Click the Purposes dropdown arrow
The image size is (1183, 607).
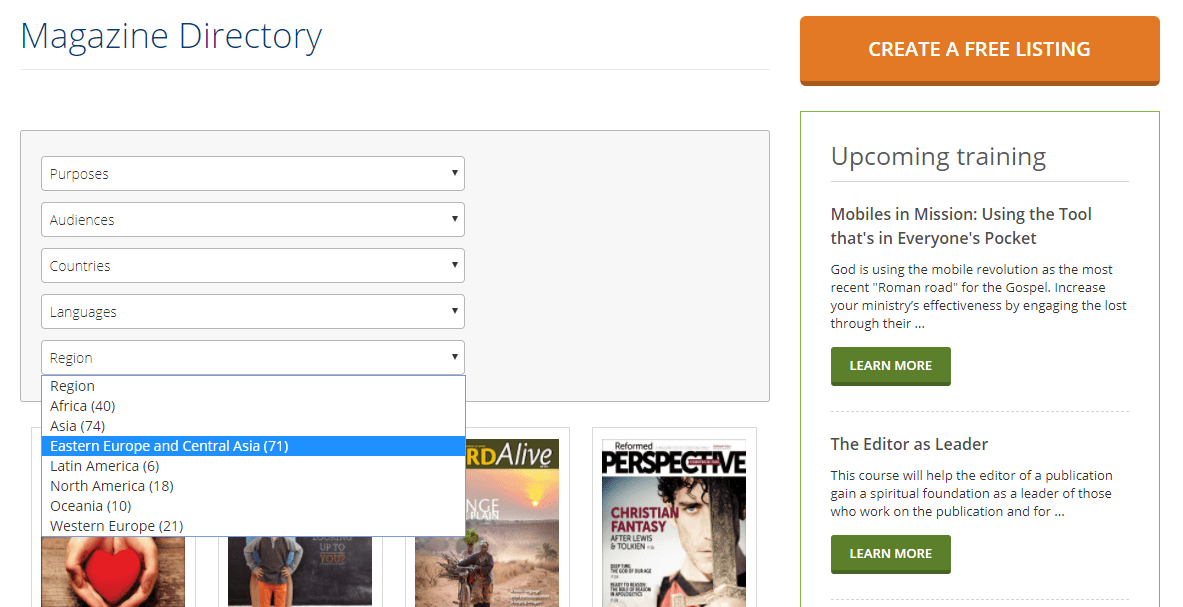455,173
